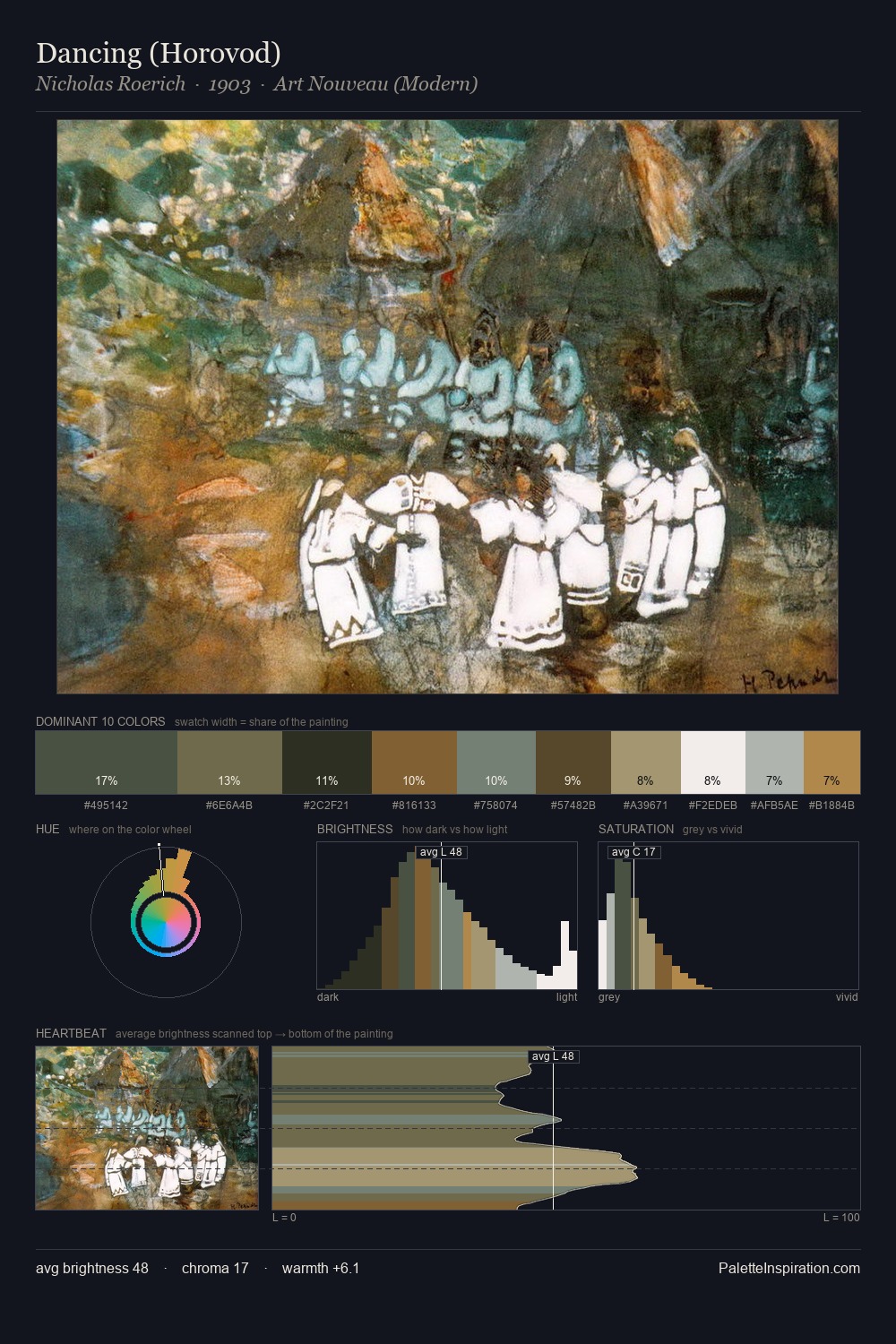The image size is (896, 1344).
Task: Click the #758074 grey-green swatch
Action: pyautogui.click(x=496, y=762)
